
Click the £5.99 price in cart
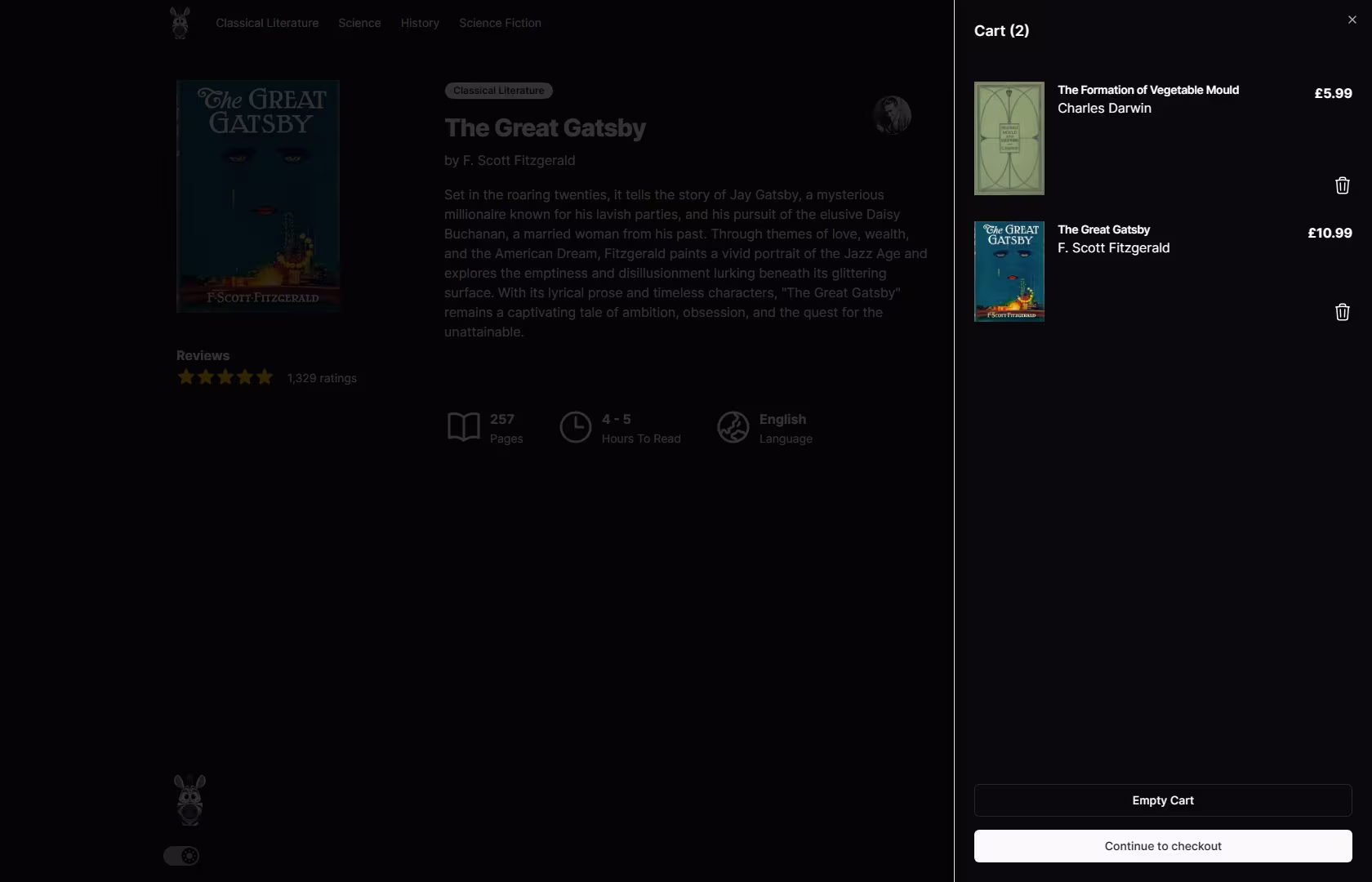[x=1333, y=93]
